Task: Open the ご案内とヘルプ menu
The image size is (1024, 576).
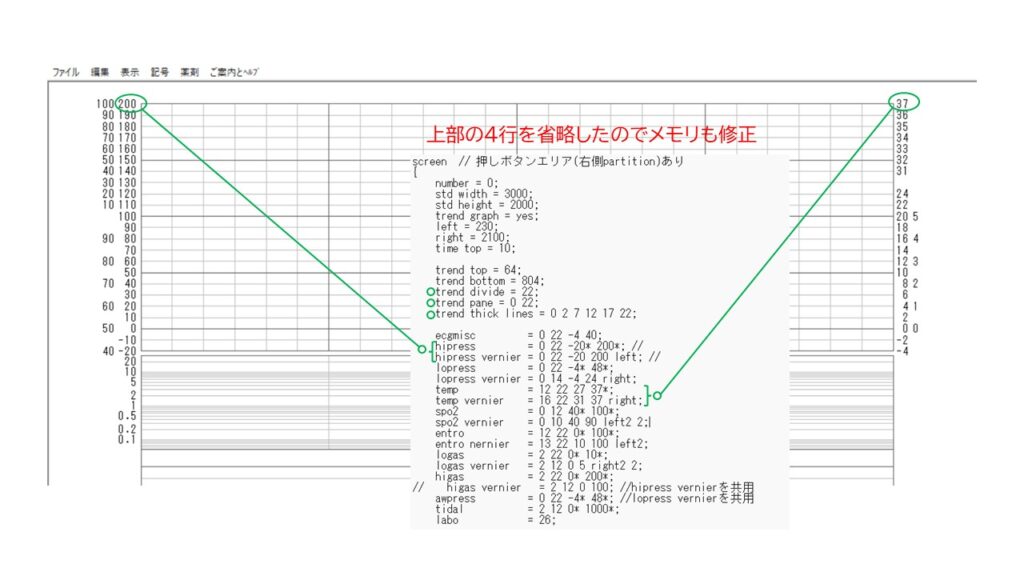Action: tap(234, 73)
